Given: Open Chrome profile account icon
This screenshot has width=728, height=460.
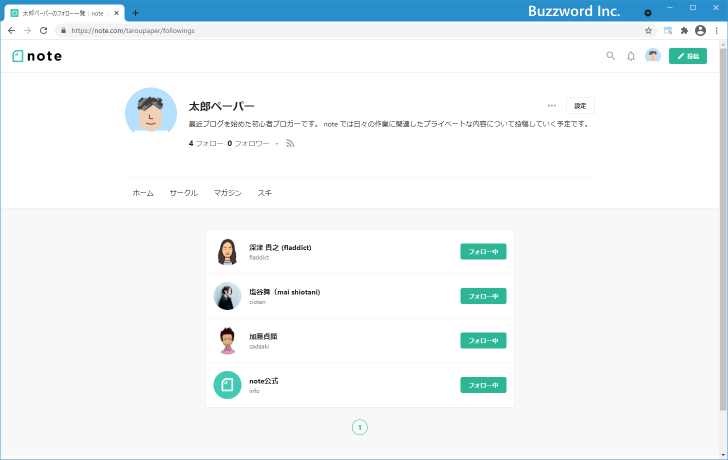Looking at the screenshot, I should [x=700, y=31].
